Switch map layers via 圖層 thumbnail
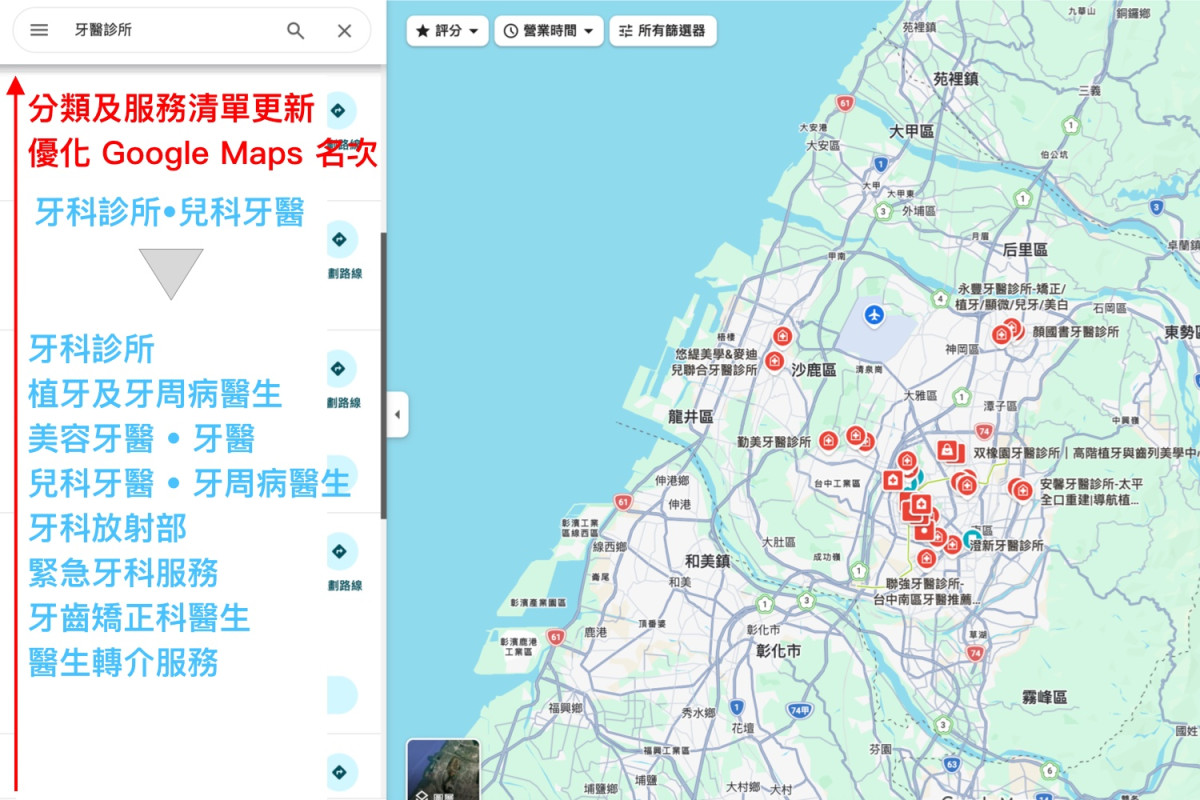This screenshot has width=1200, height=800. pyautogui.click(x=443, y=769)
